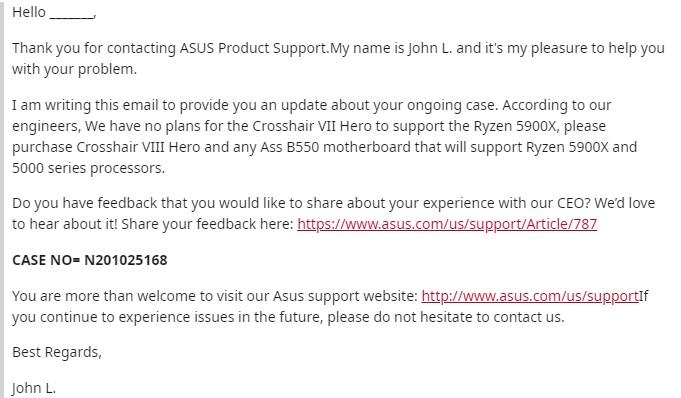Click the 5000 series processors text
Image resolution: width=681 pixels, height=398 pixels.
[89, 168]
